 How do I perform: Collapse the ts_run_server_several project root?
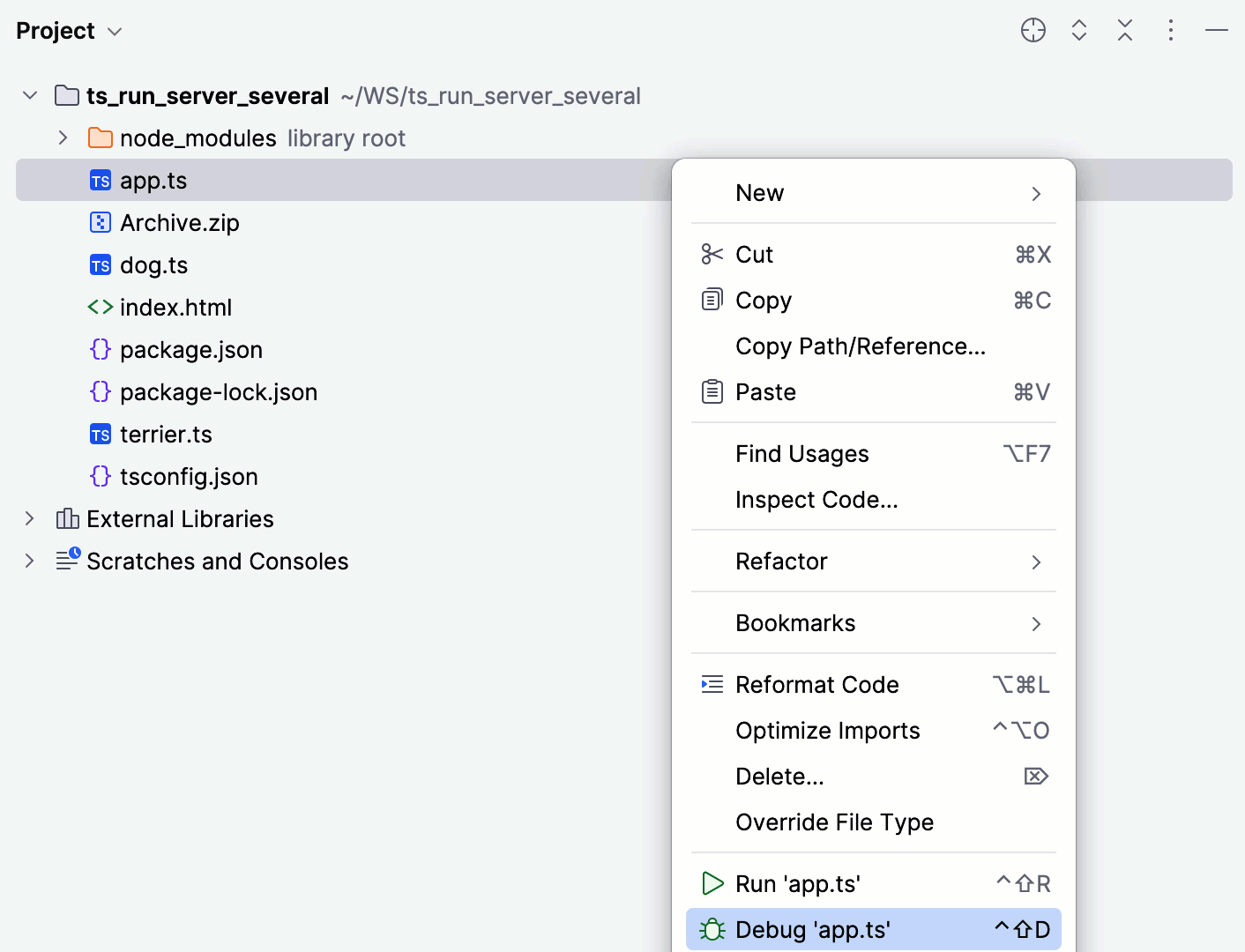(29, 95)
